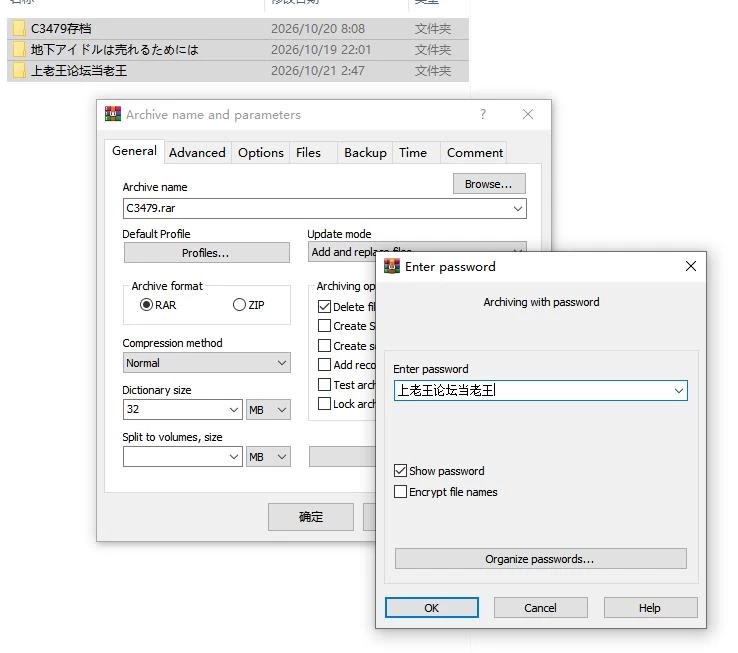Click the 确定 button in archive dialog
738x653 pixels.
[x=311, y=517]
